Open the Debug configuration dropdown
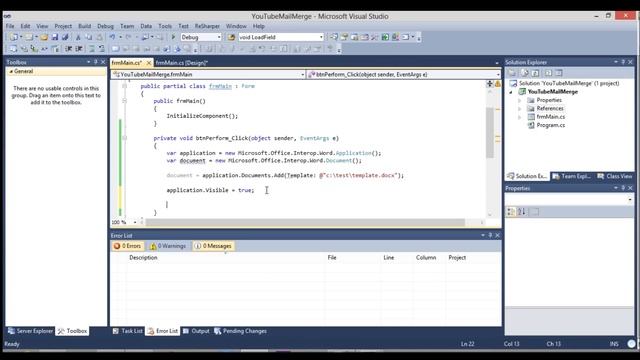The width and height of the screenshot is (640, 360). coord(219,37)
